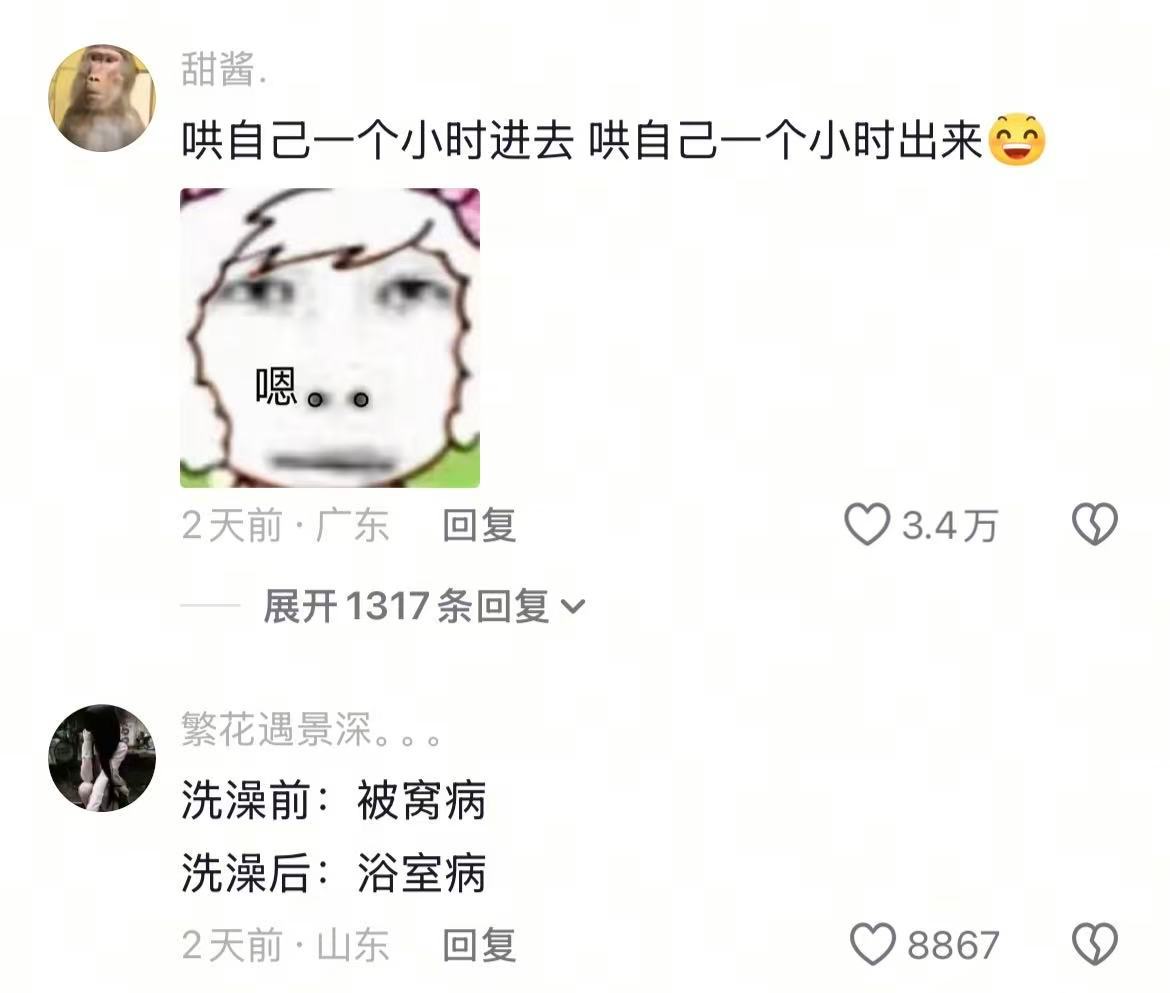
Task: Click the chevron next to 展开1317条回复
Action: coord(572,607)
